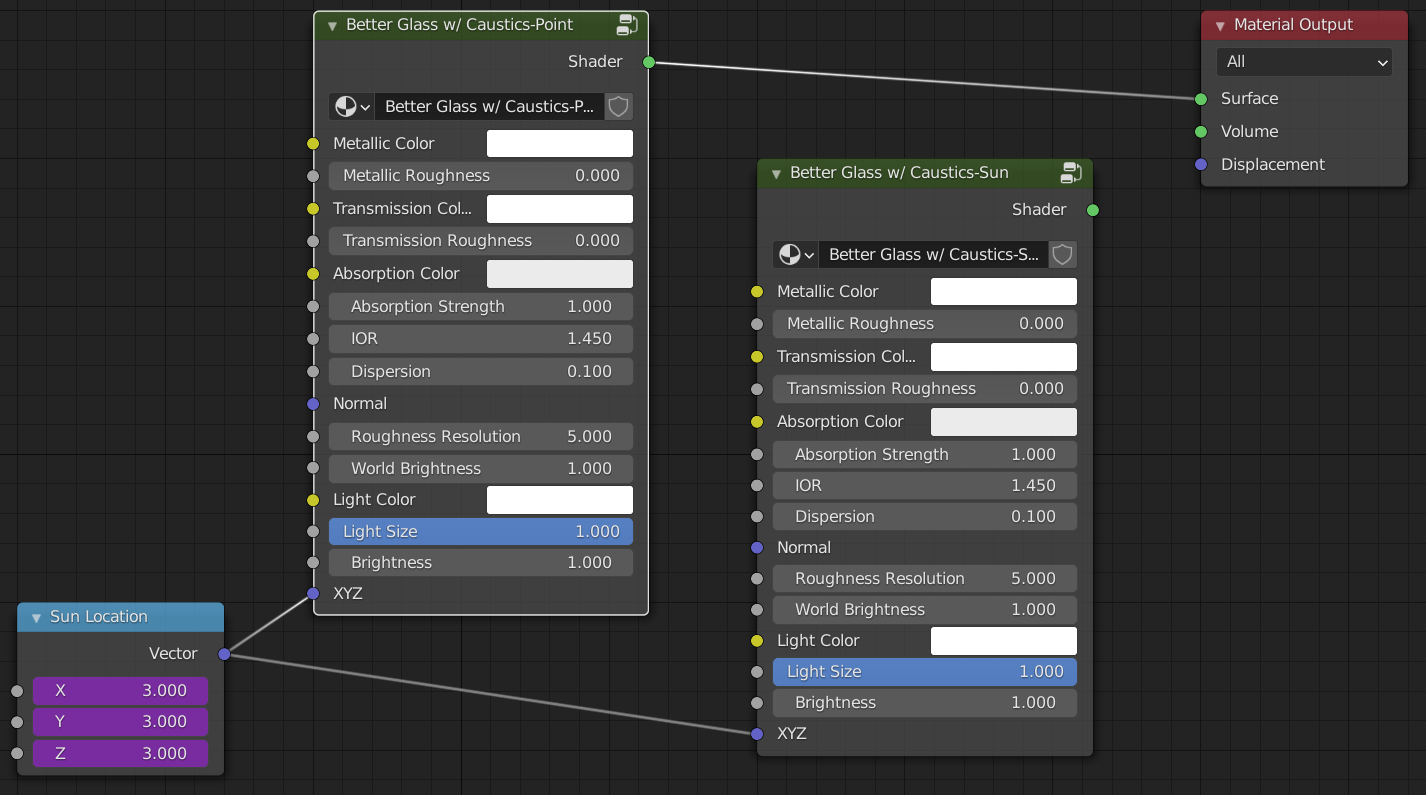Image resolution: width=1426 pixels, height=795 pixels.
Task: Click the Dispersion slider on Caustics-Sun node
Action: coord(924,516)
